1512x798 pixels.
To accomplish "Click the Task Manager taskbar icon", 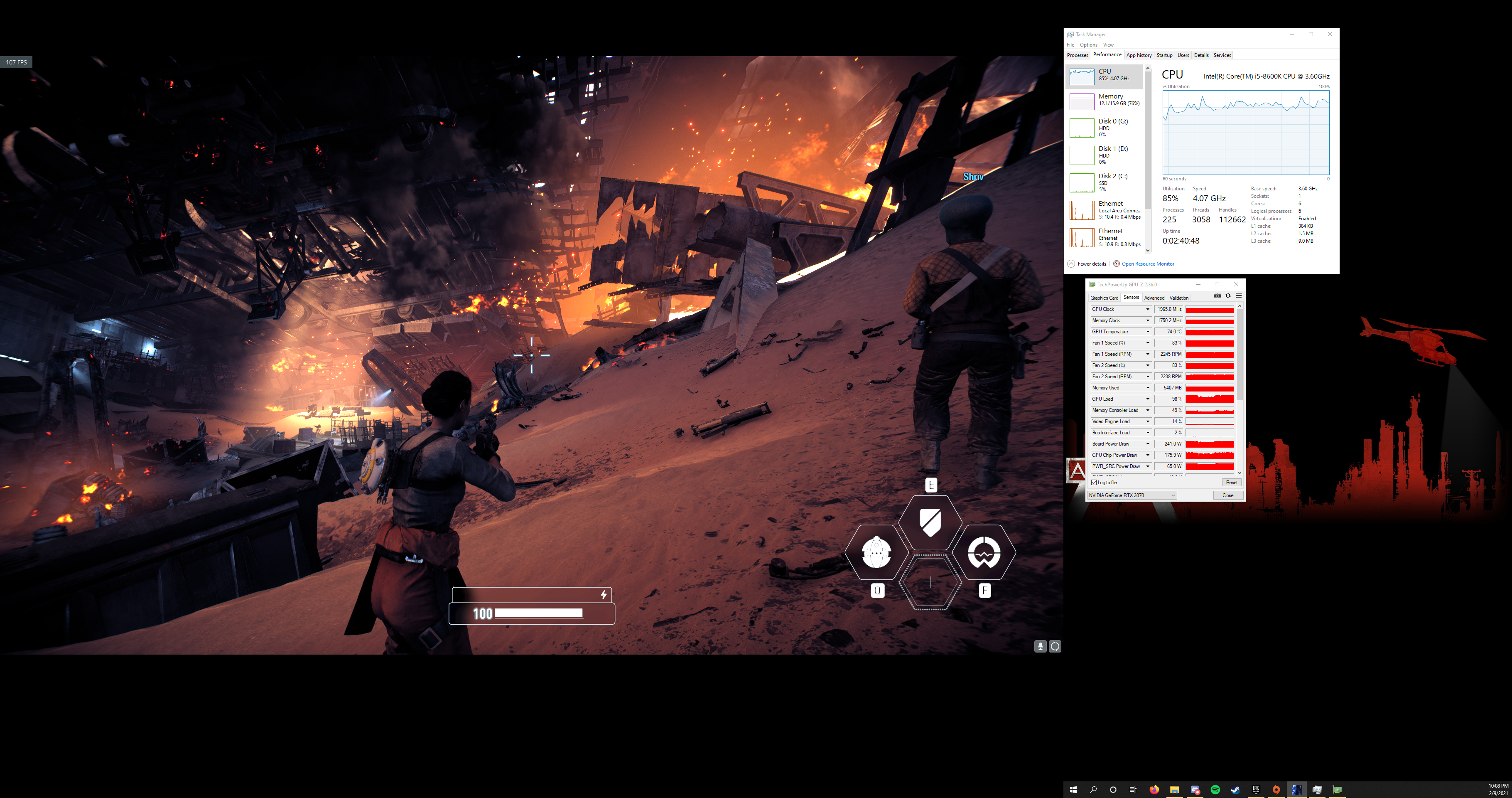I will (1317, 790).
